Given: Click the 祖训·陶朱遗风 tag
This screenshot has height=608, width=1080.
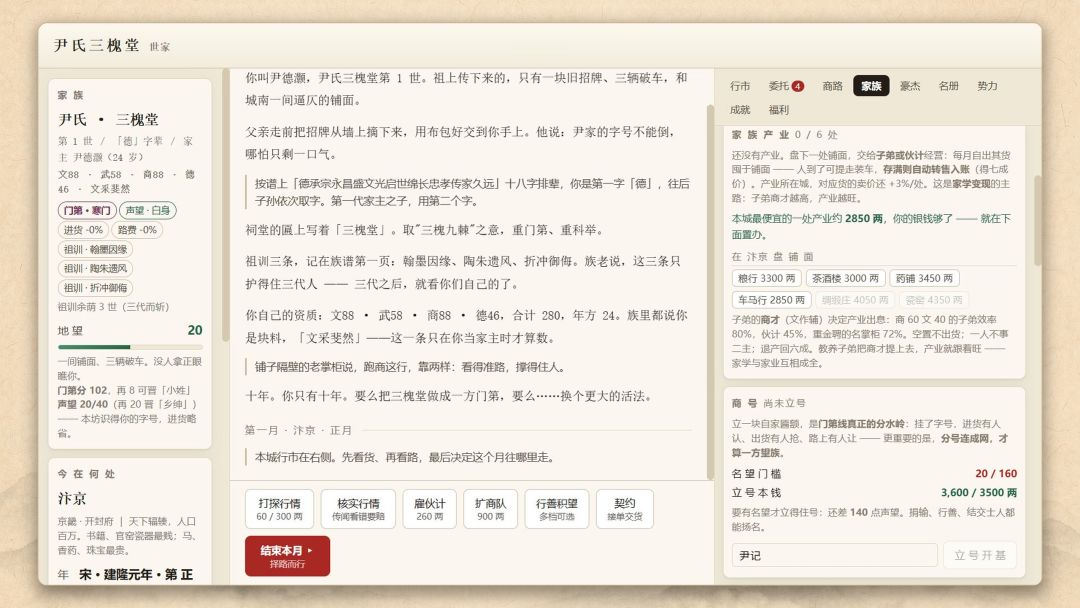Looking at the screenshot, I should pos(95,269).
